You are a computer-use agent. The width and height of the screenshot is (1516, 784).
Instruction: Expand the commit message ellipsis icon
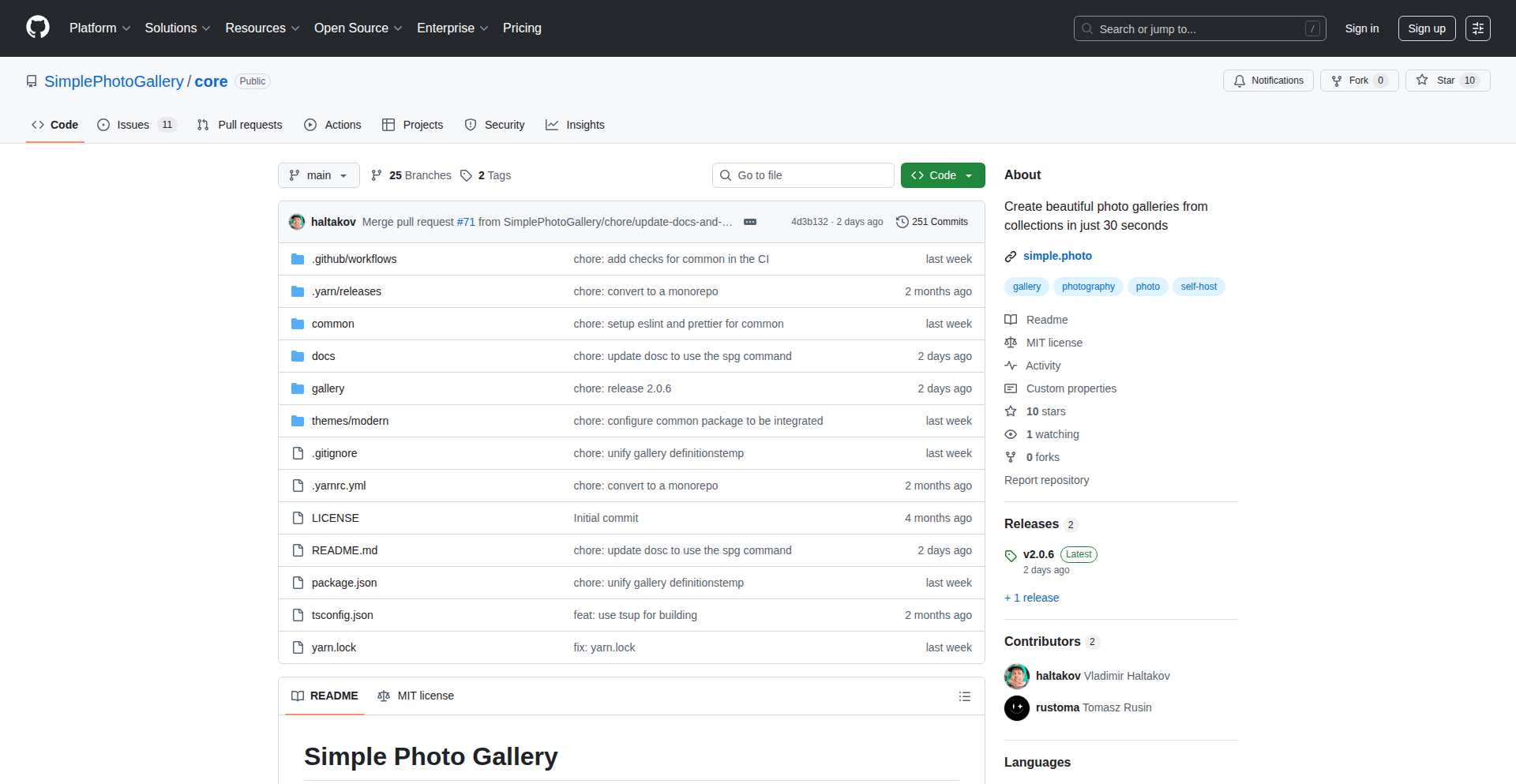pos(750,222)
